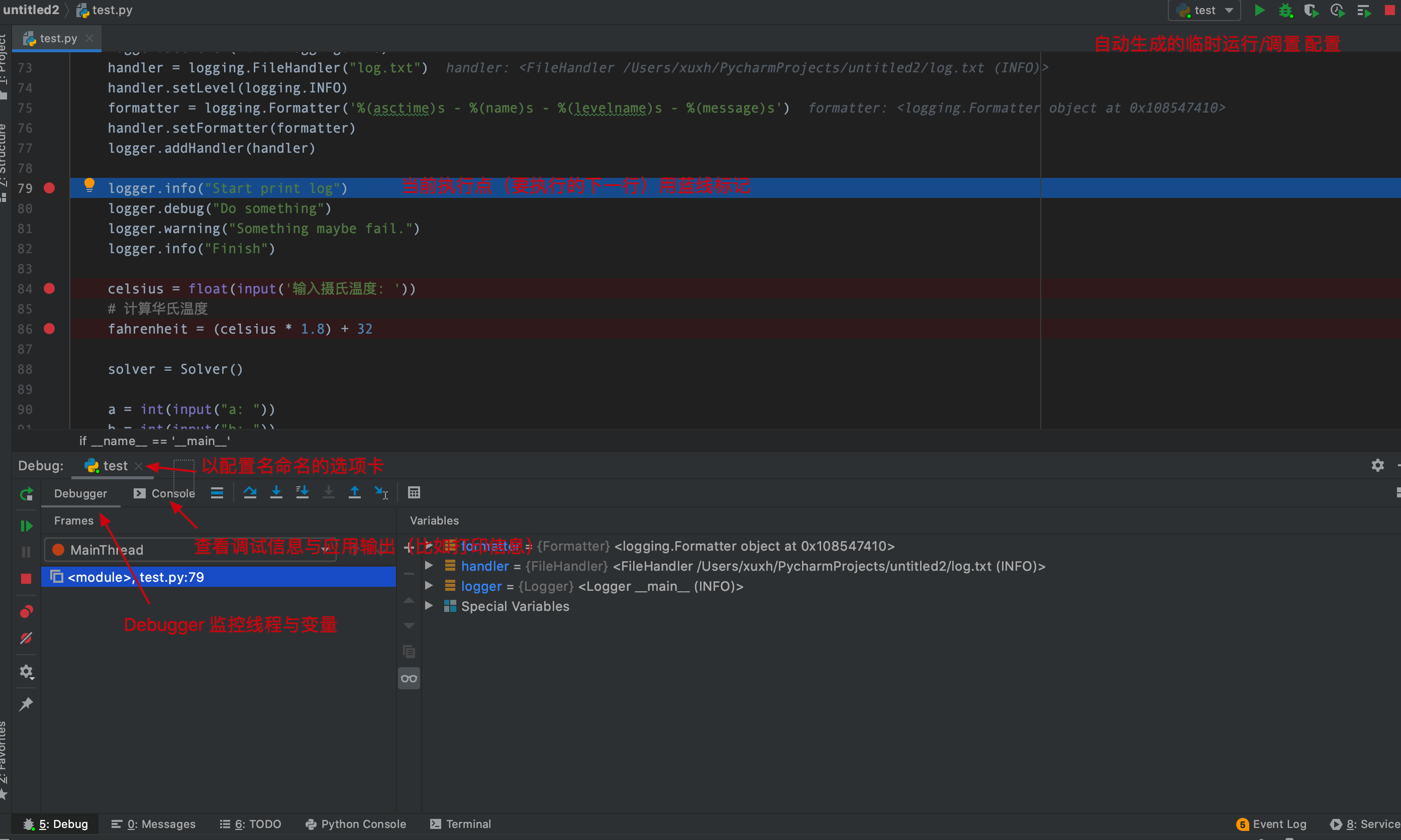Open the Python Console tool window
The height and width of the screenshot is (840, 1401).
point(355,824)
